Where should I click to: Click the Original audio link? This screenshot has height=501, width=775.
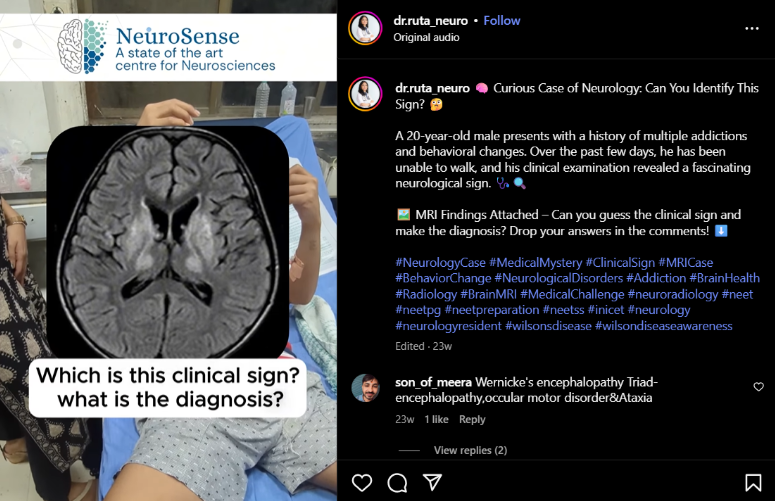click(426, 38)
